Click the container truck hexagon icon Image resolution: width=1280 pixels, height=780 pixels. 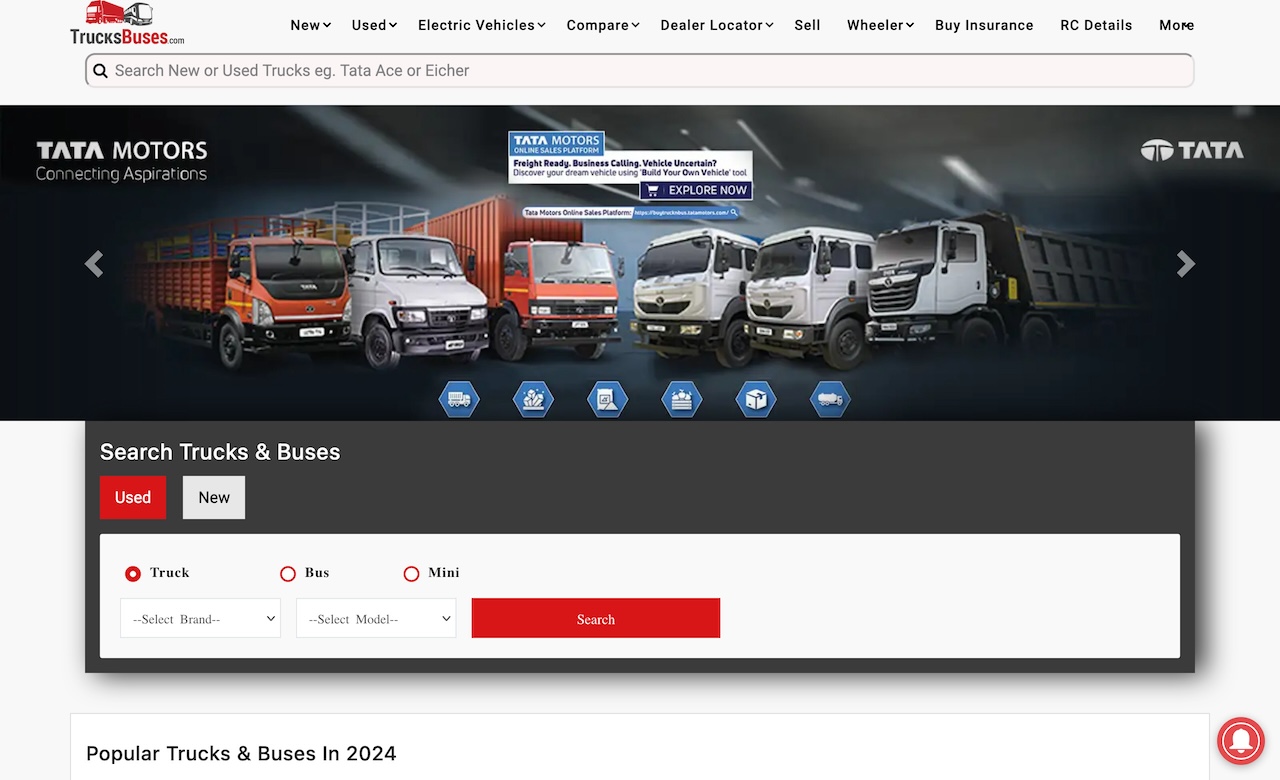coord(459,399)
